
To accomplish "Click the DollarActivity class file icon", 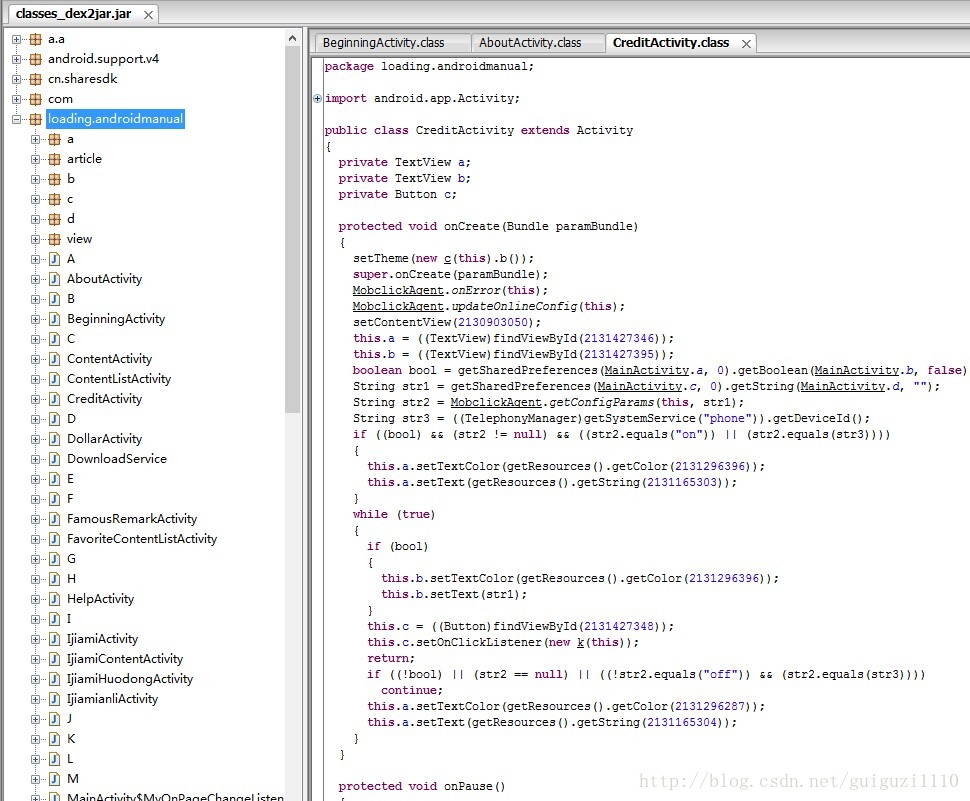I will point(54,439).
